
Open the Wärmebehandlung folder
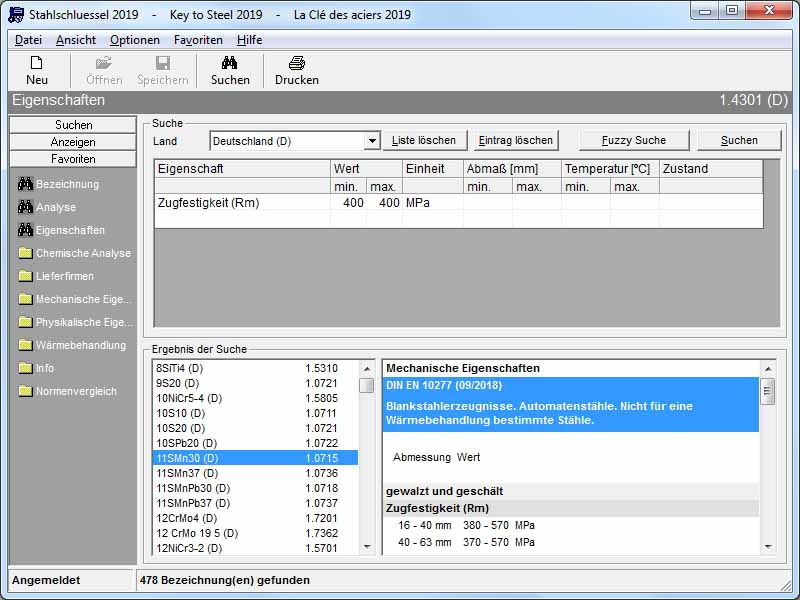pos(72,345)
